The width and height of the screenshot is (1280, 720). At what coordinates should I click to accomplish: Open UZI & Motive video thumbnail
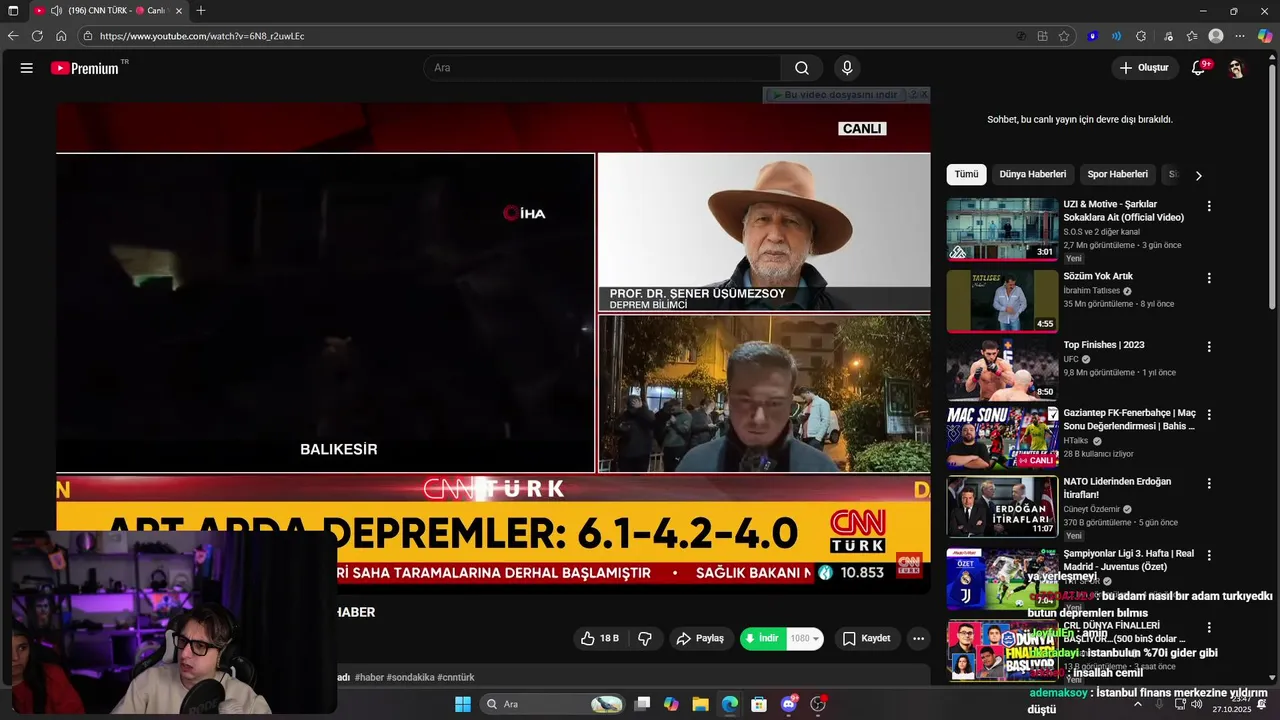pyautogui.click(x=1002, y=229)
